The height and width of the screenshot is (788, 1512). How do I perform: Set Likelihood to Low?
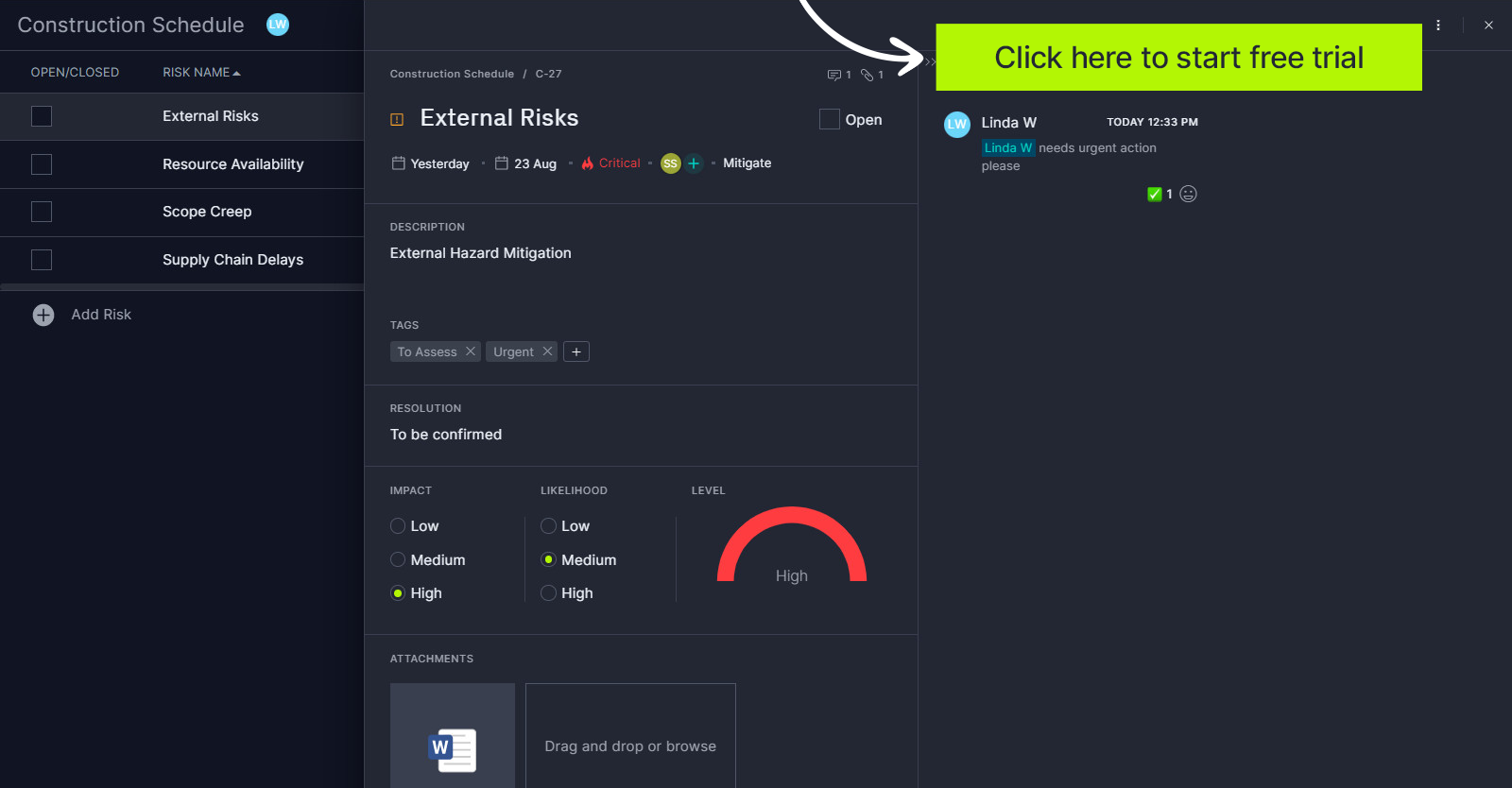(548, 526)
